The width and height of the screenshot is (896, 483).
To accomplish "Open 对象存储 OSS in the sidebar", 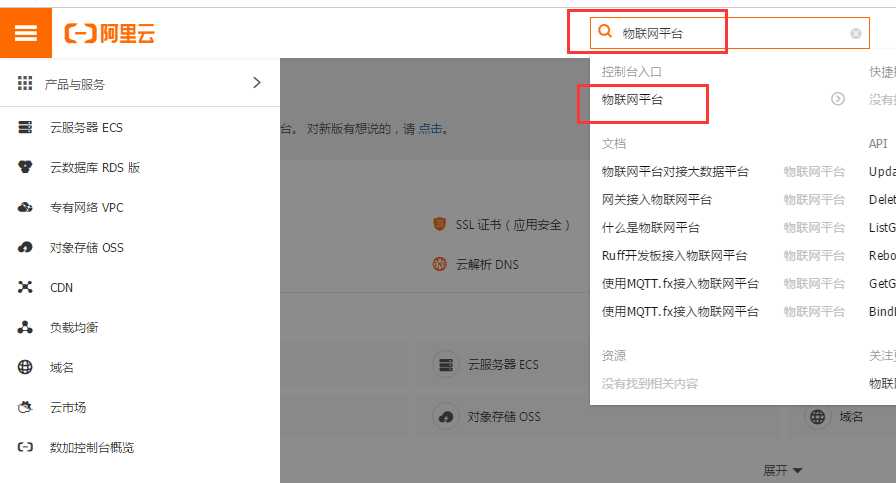I will [x=86, y=248].
